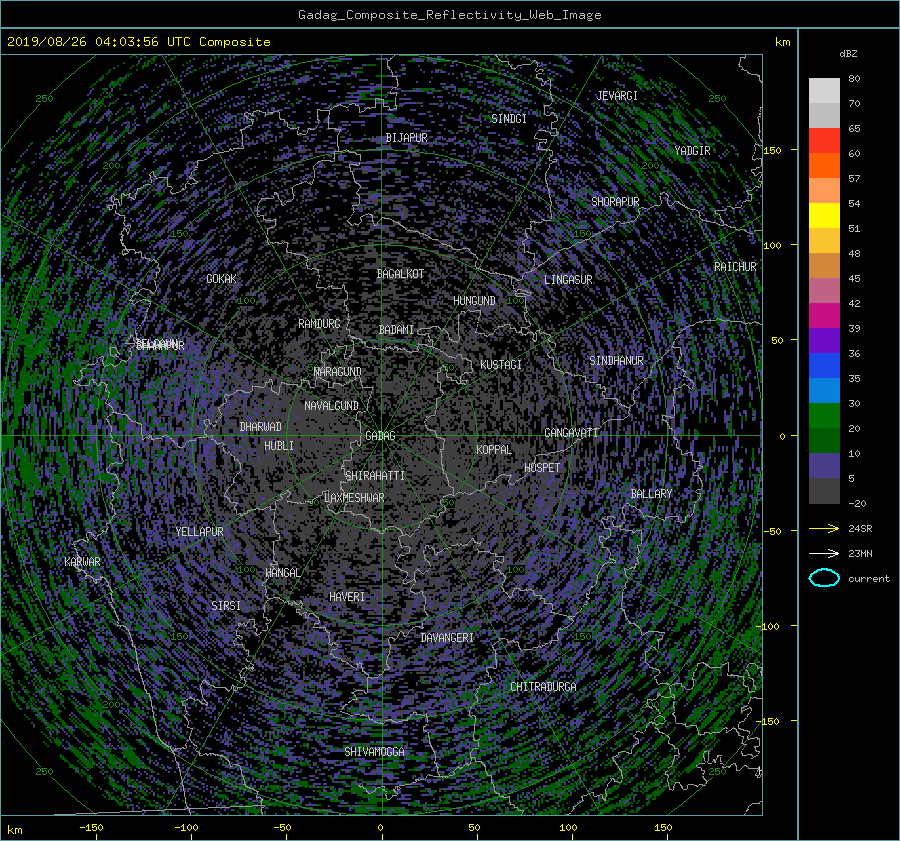
Task: Click the LINGASUR town label
Action: (568, 279)
